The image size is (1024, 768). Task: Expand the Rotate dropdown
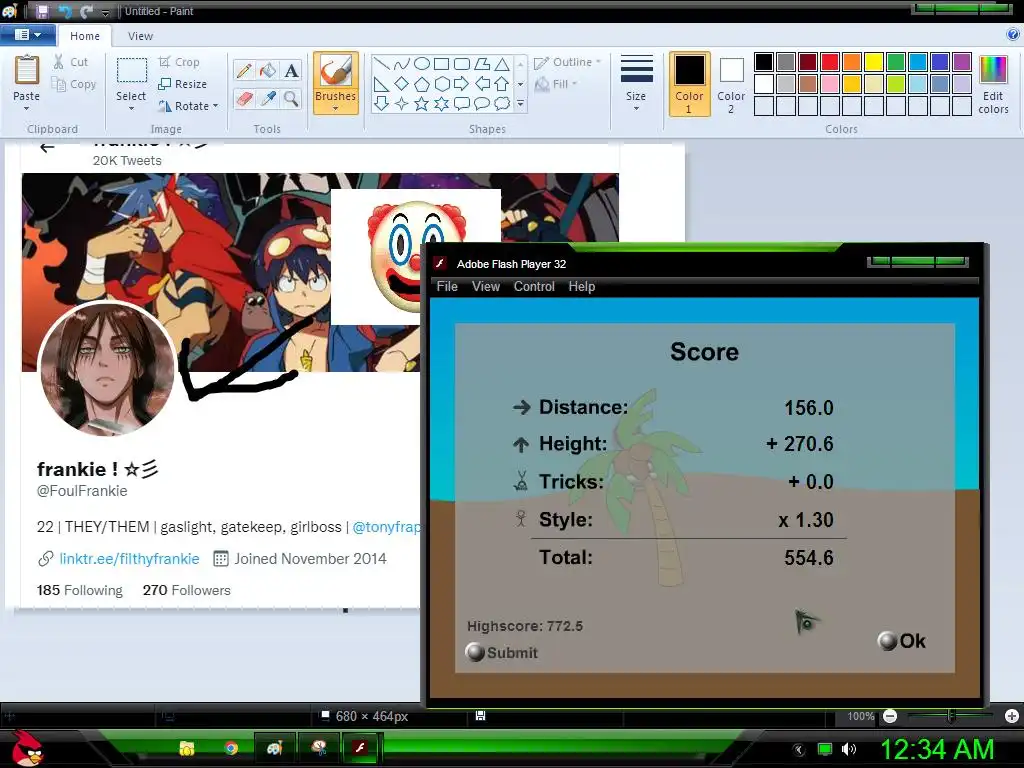(x=216, y=106)
